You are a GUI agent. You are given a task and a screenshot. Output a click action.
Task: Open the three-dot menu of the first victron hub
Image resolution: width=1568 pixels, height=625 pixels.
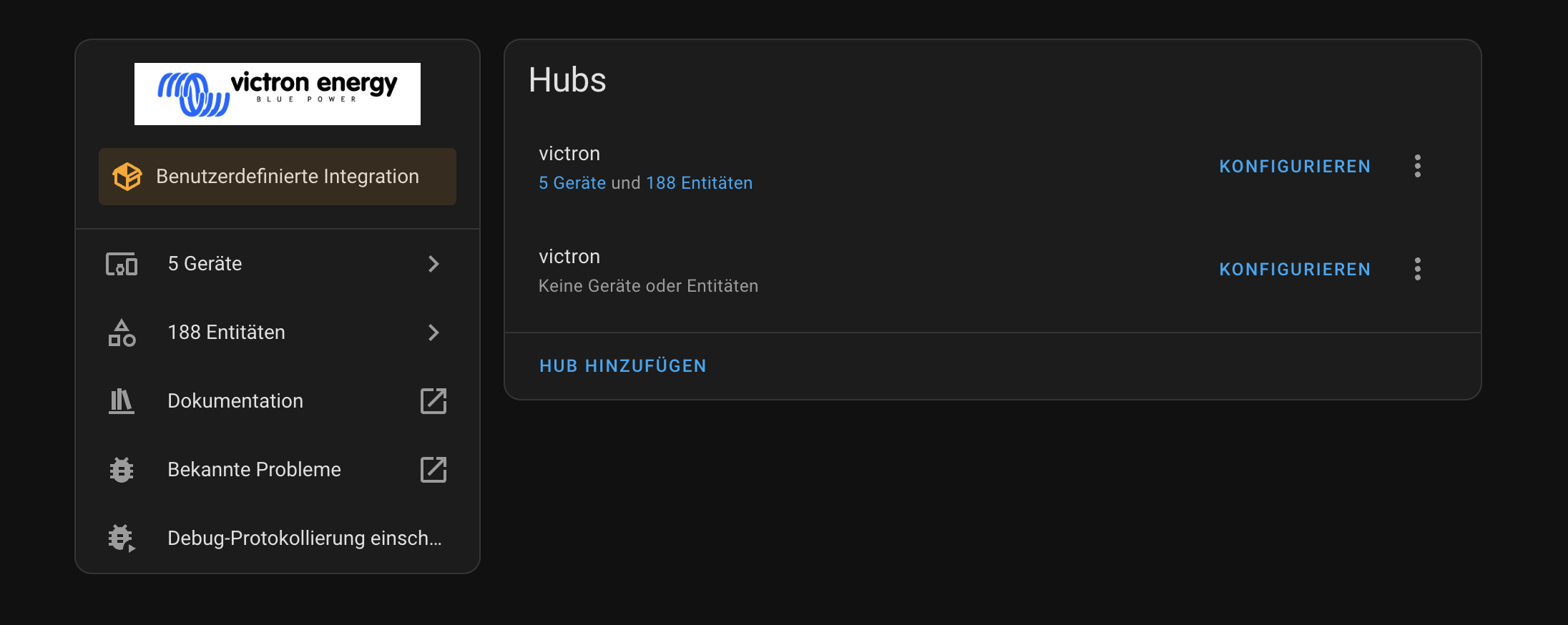[x=1417, y=166]
